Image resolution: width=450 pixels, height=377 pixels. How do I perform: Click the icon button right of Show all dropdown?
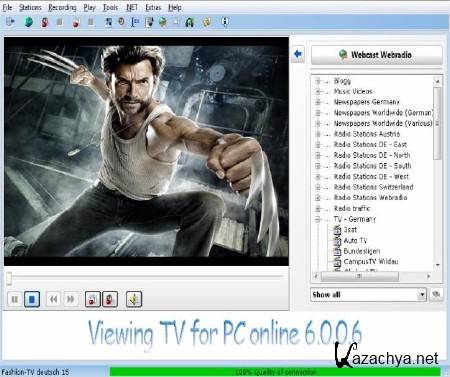pos(436,295)
